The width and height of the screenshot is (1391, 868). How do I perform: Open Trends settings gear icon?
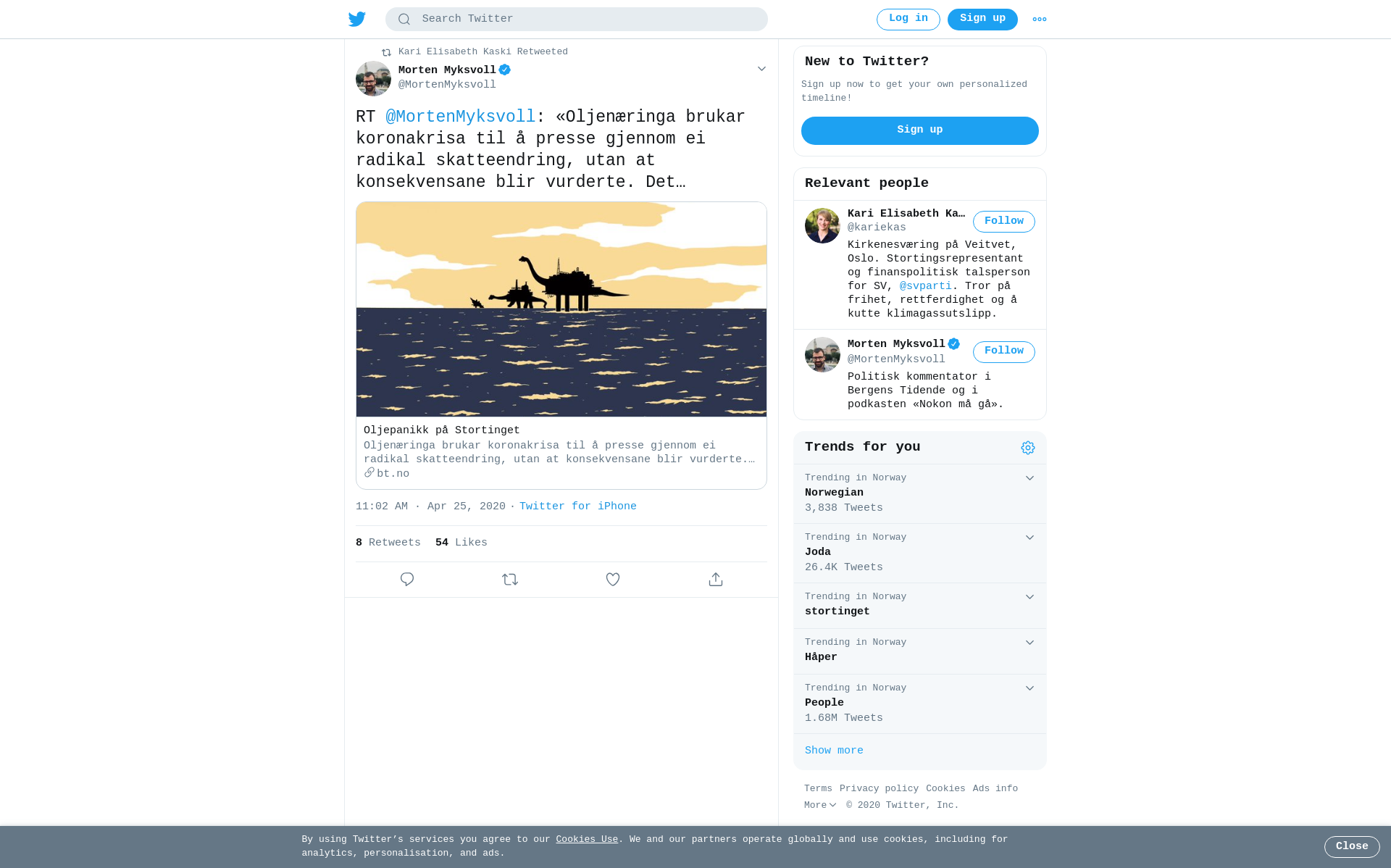[1028, 448]
